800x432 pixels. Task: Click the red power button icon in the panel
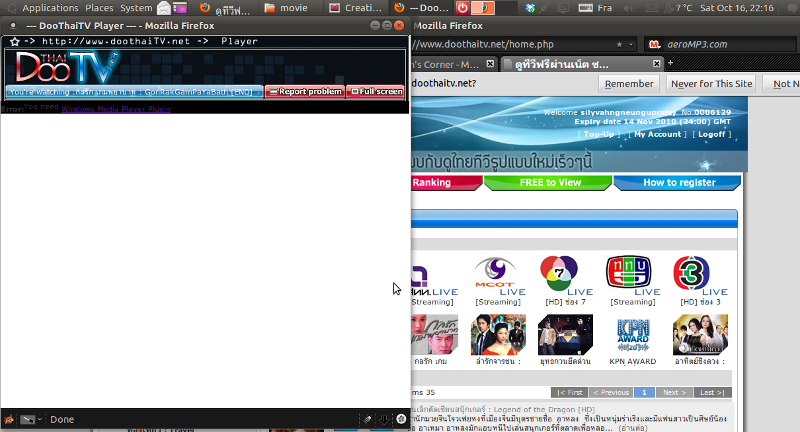(x=462, y=8)
